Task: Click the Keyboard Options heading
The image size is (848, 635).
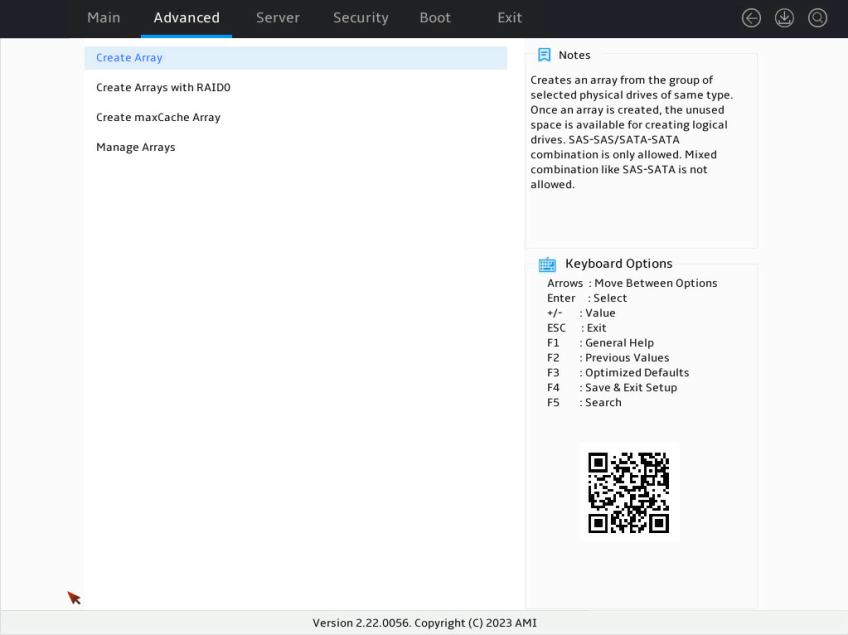Action: [619, 263]
